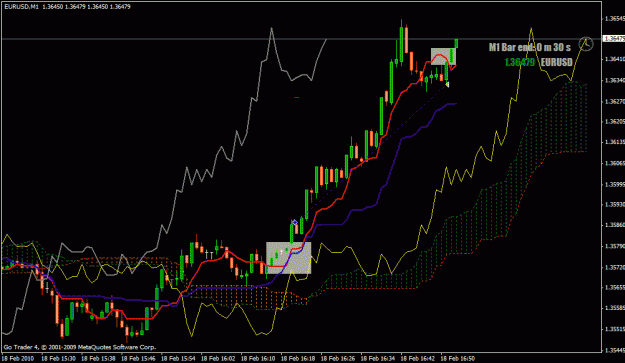Click the 1.3599 price axis label
The height and width of the screenshot is (363, 625).
click(x=614, y=184)
